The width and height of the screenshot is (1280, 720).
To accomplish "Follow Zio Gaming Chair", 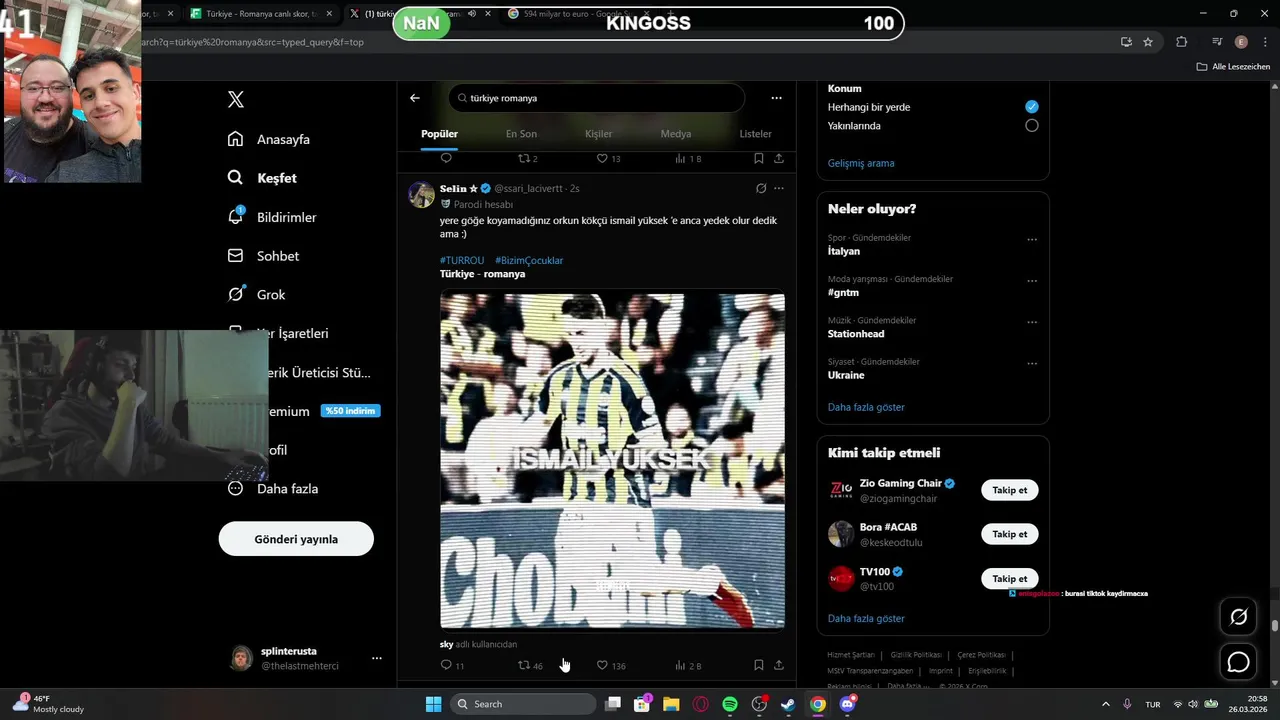I will point(1009,490).
